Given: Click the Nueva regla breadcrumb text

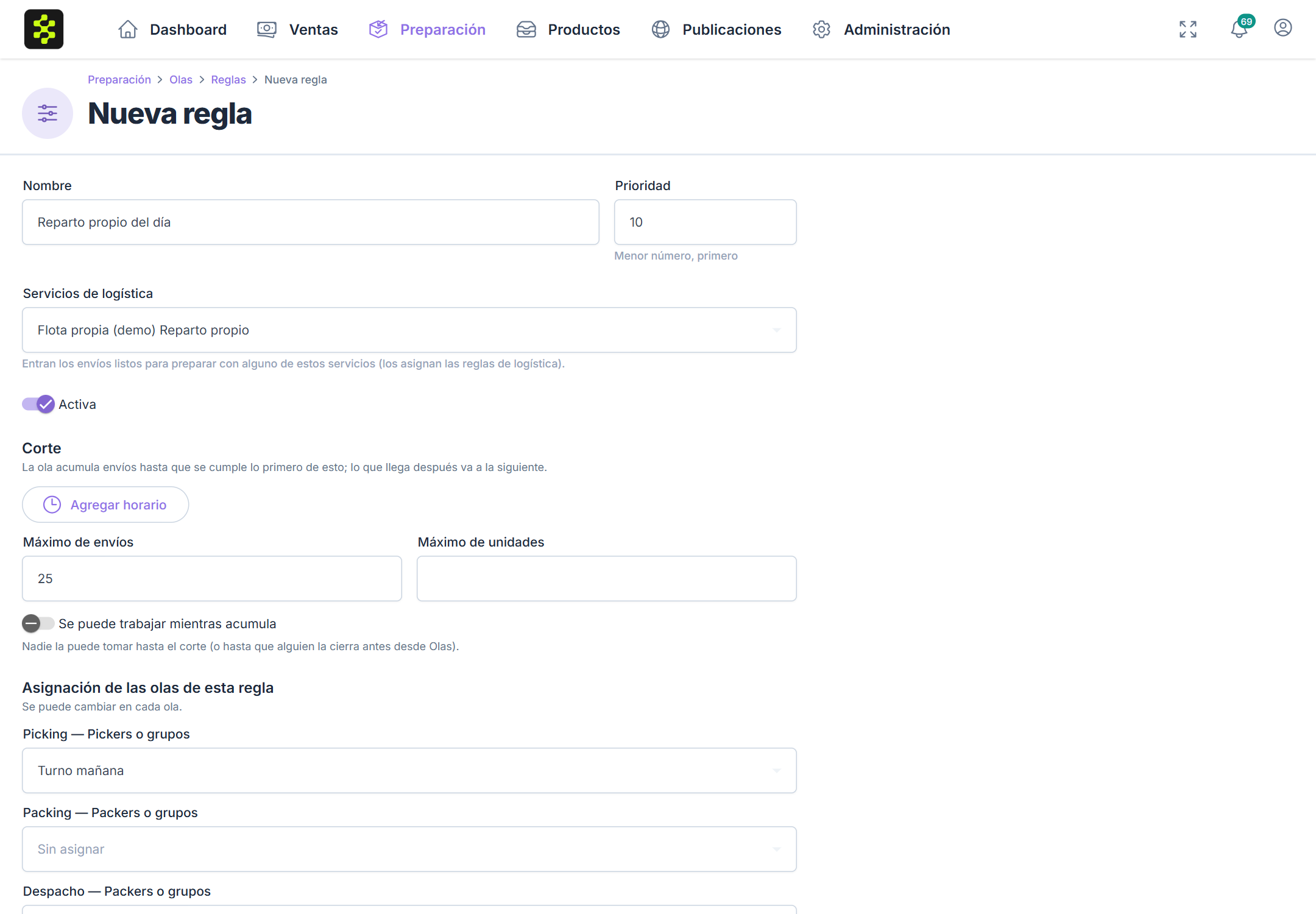Looking at the screenshot, I should pos(295,80).
